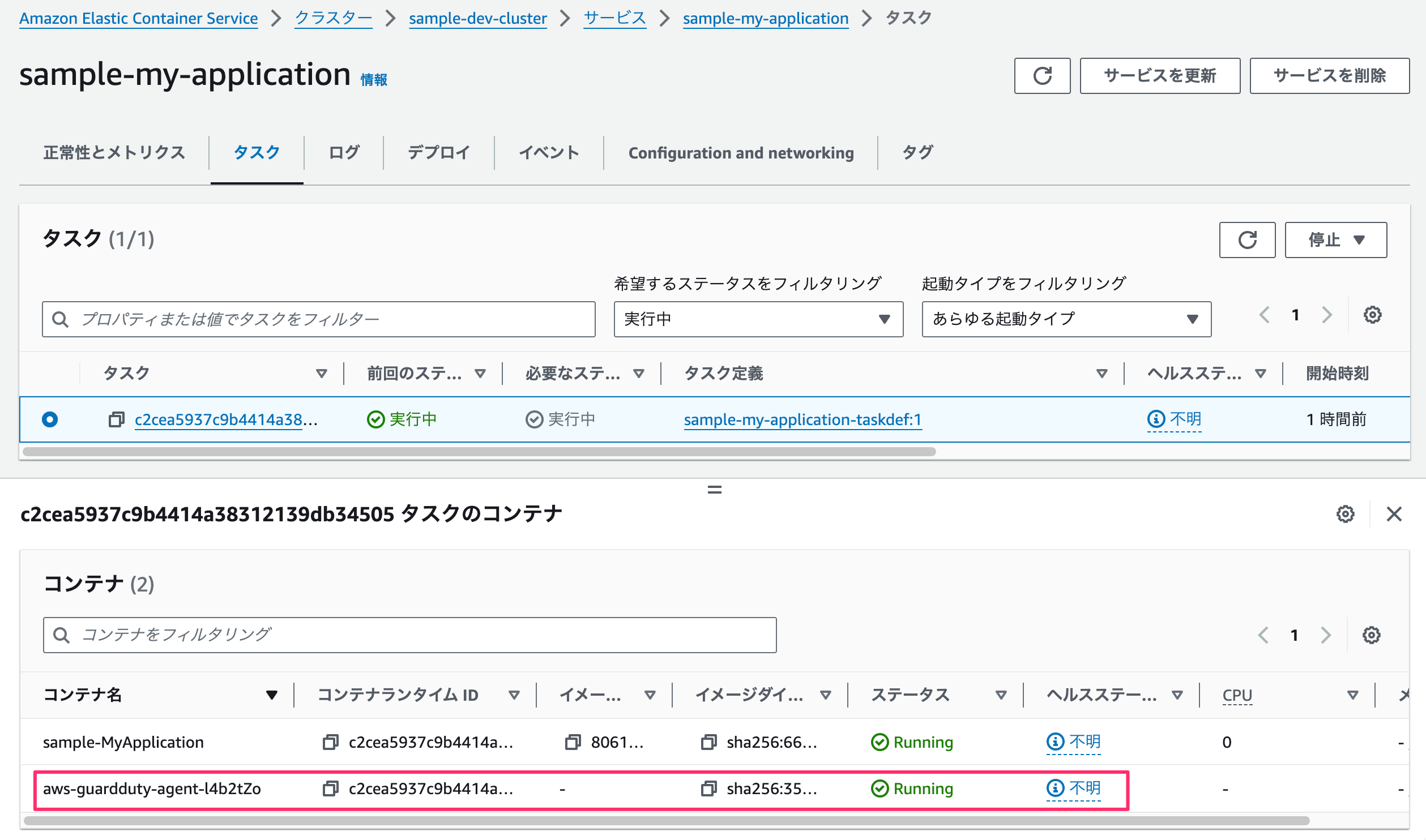Click the split panel resize handle
1426x840 pixels.
click(x=714, y=490)
